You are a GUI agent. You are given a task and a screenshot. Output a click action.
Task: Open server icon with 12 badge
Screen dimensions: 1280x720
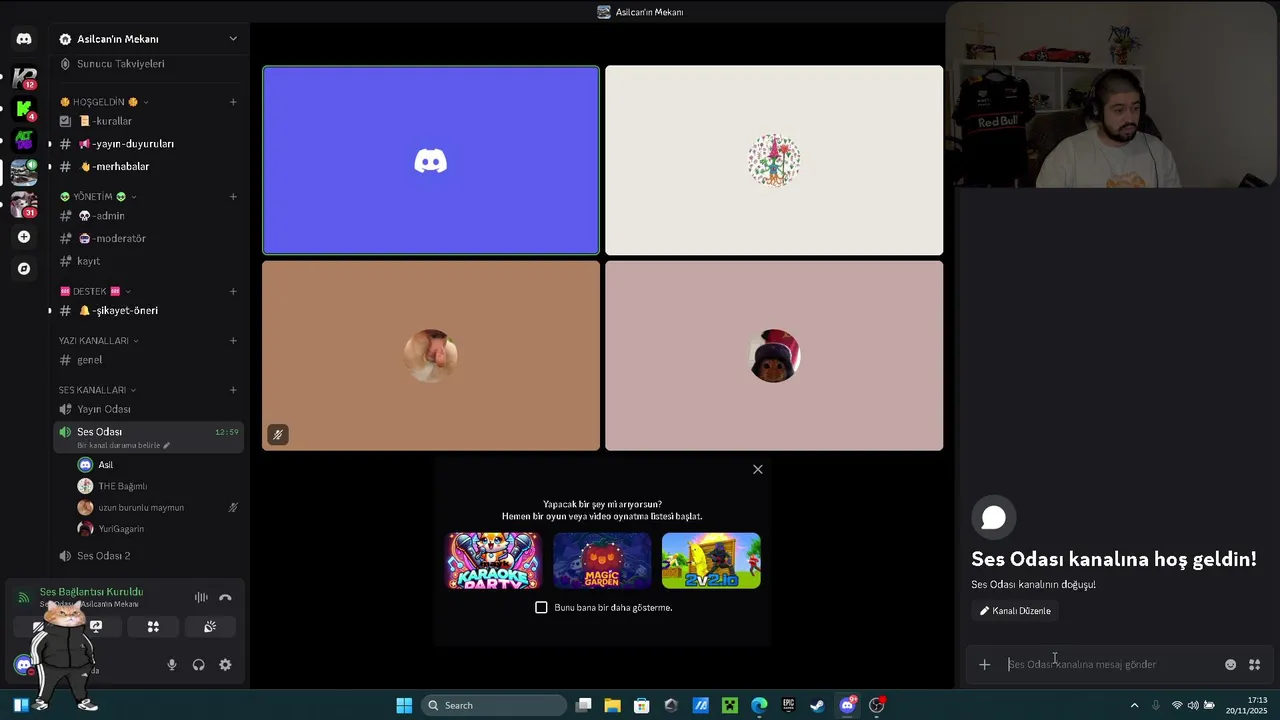pos(24,77)
